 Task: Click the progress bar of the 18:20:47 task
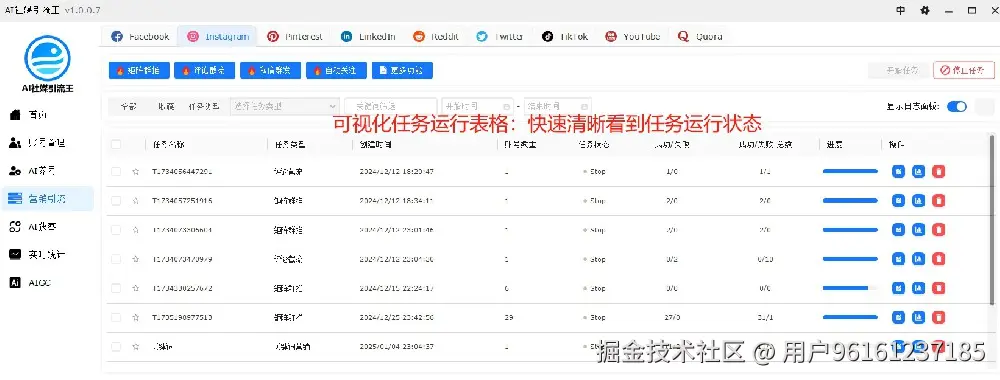[x=850, y=172]
